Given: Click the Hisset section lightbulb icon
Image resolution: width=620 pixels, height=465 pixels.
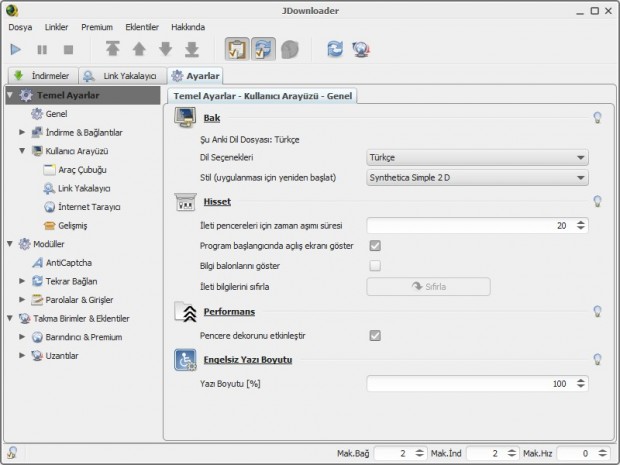Looking at the screenshot, I should [x=597, y=201].
